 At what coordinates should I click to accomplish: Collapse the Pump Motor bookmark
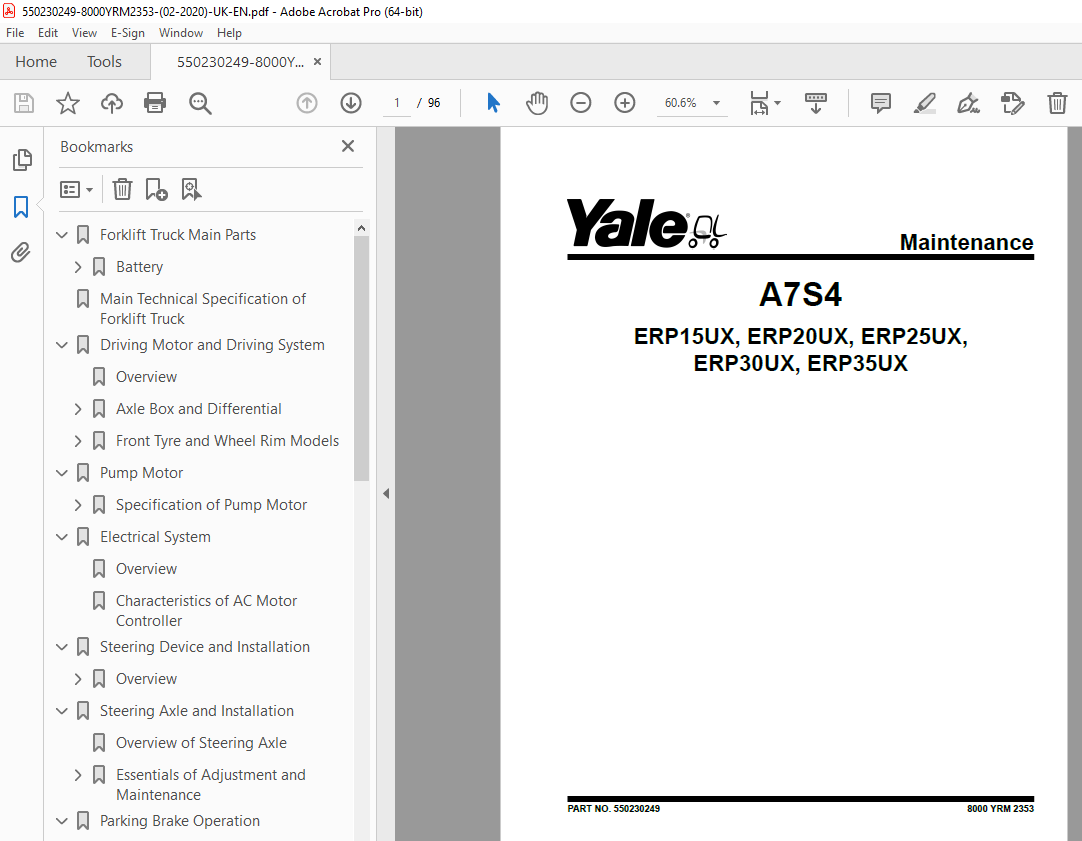[x=62, y=473]
